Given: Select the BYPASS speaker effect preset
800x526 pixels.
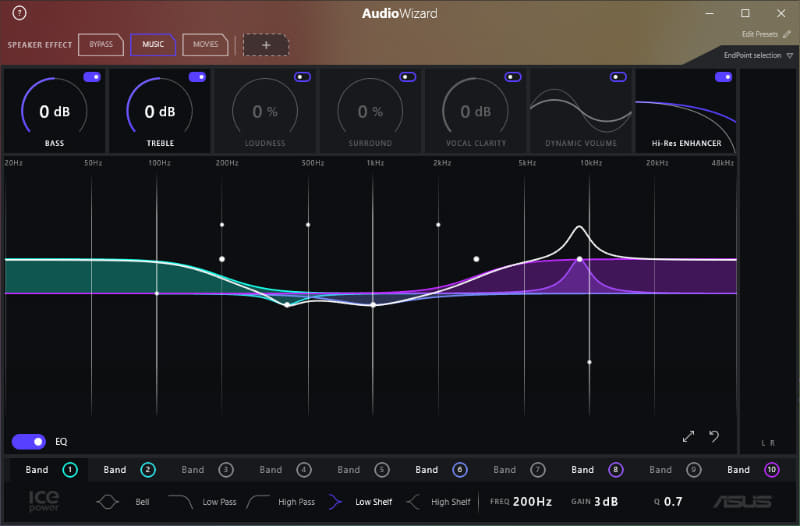Looking at the screenshot, I should (x=101, y=44).
